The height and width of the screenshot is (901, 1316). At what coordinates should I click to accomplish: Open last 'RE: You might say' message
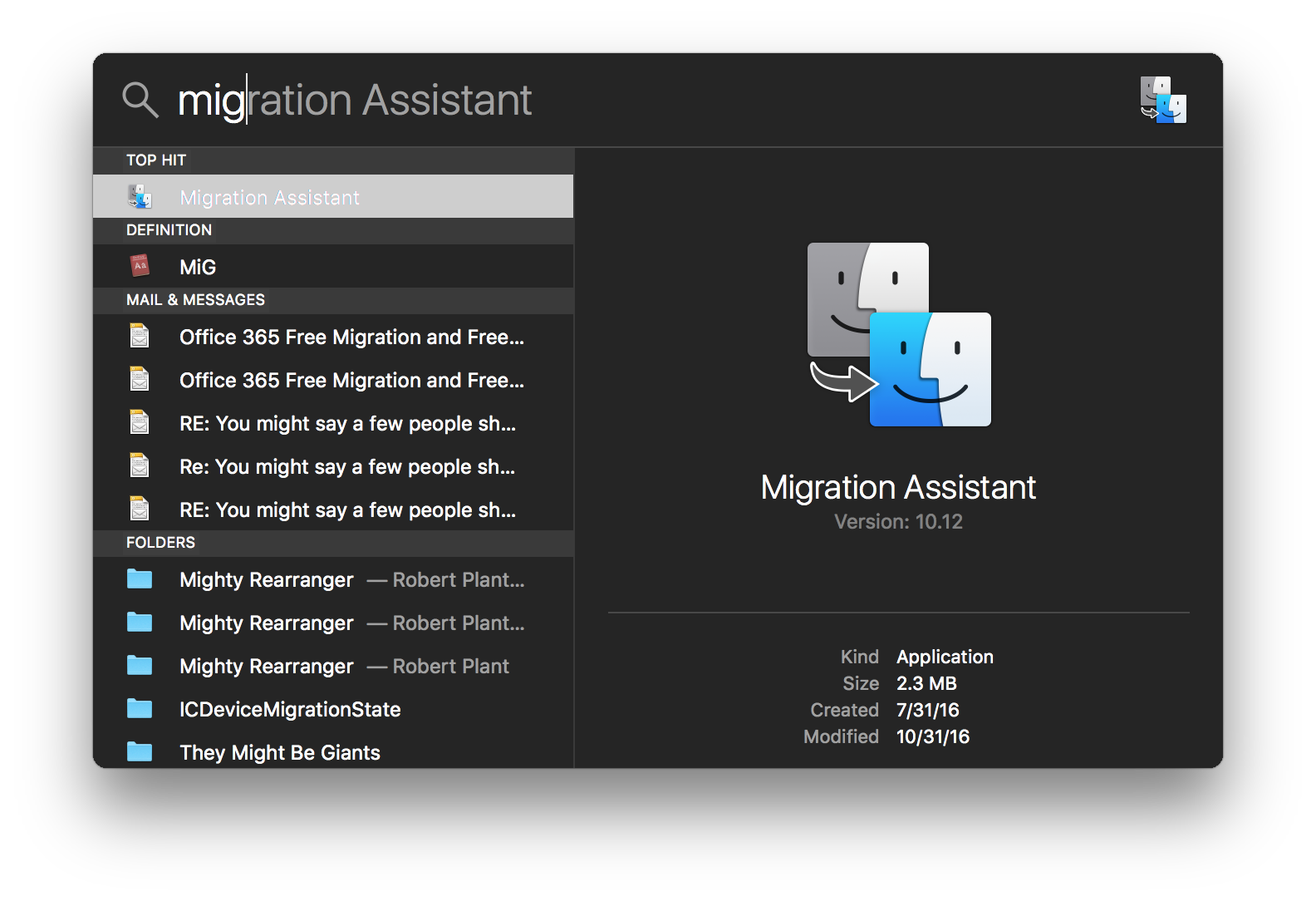[333, 510]
